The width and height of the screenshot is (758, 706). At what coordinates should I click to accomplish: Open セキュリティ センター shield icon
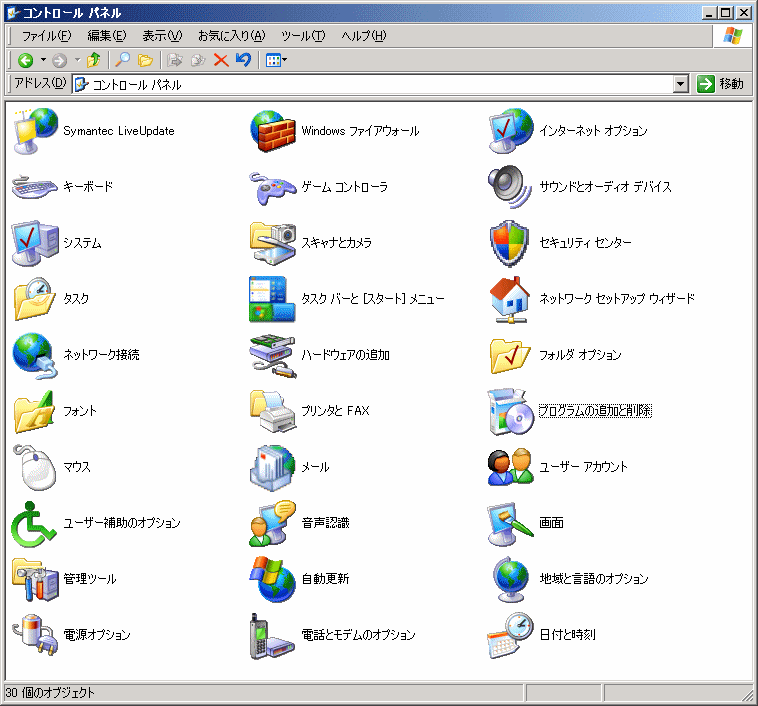click(512, 243)
